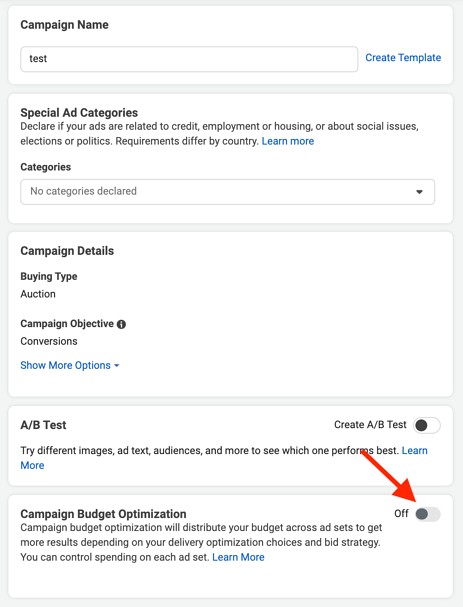Click the "Special Ad Categories" heading
Screen dimensions: 463x607
click(x=79, y=113)
